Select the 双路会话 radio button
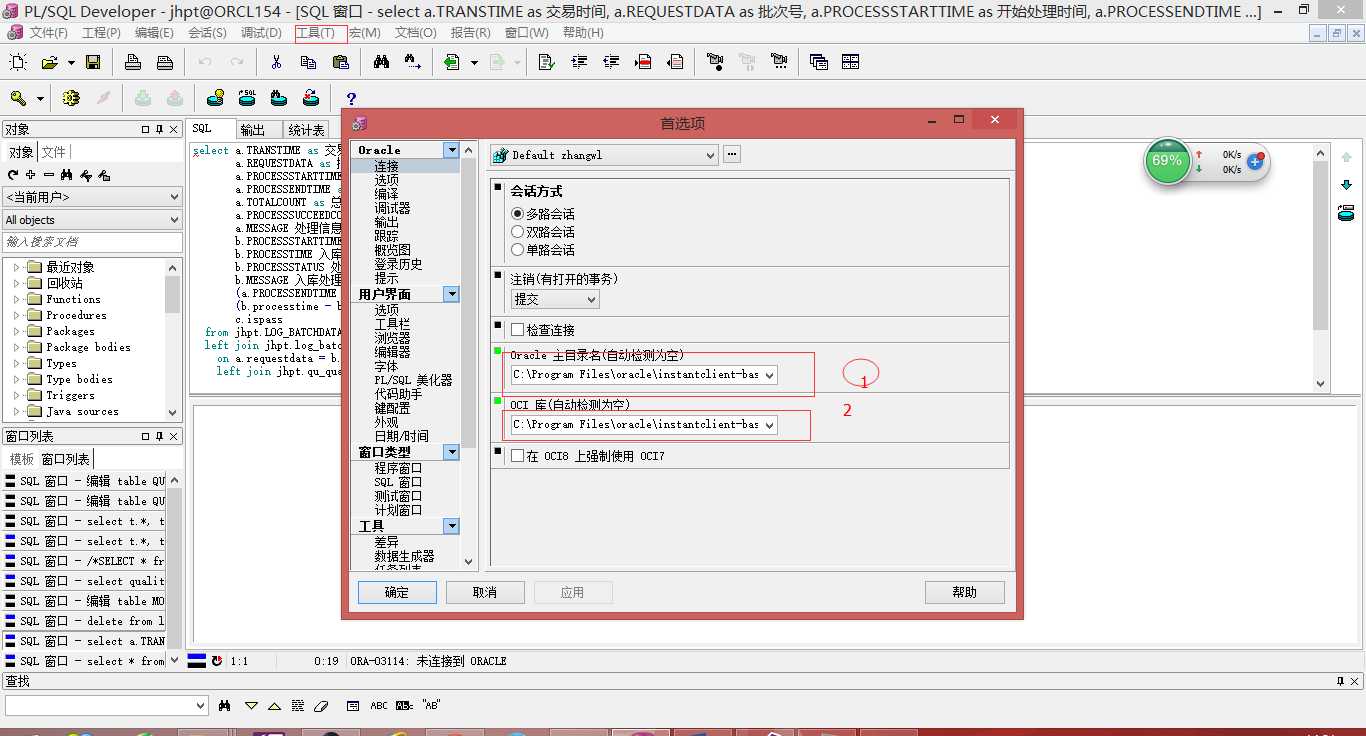 click(x=517, y=232)
